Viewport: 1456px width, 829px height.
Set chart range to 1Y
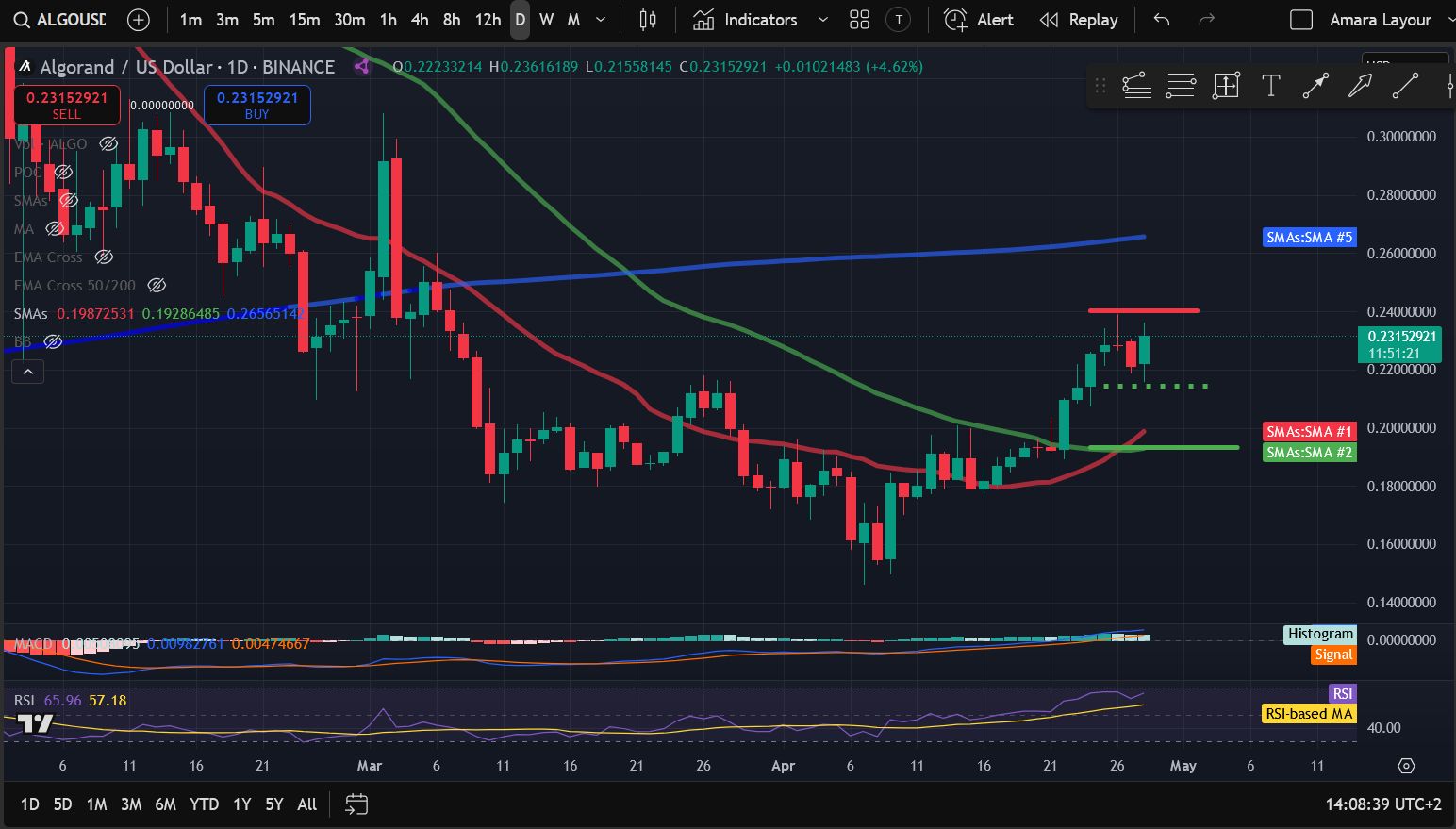(242, 804)
